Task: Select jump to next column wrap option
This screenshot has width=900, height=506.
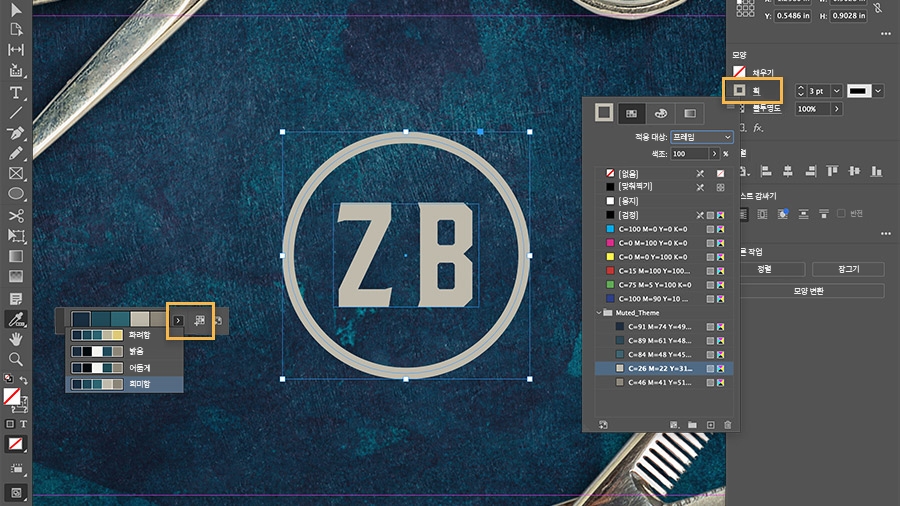Action: pos(824,214)
